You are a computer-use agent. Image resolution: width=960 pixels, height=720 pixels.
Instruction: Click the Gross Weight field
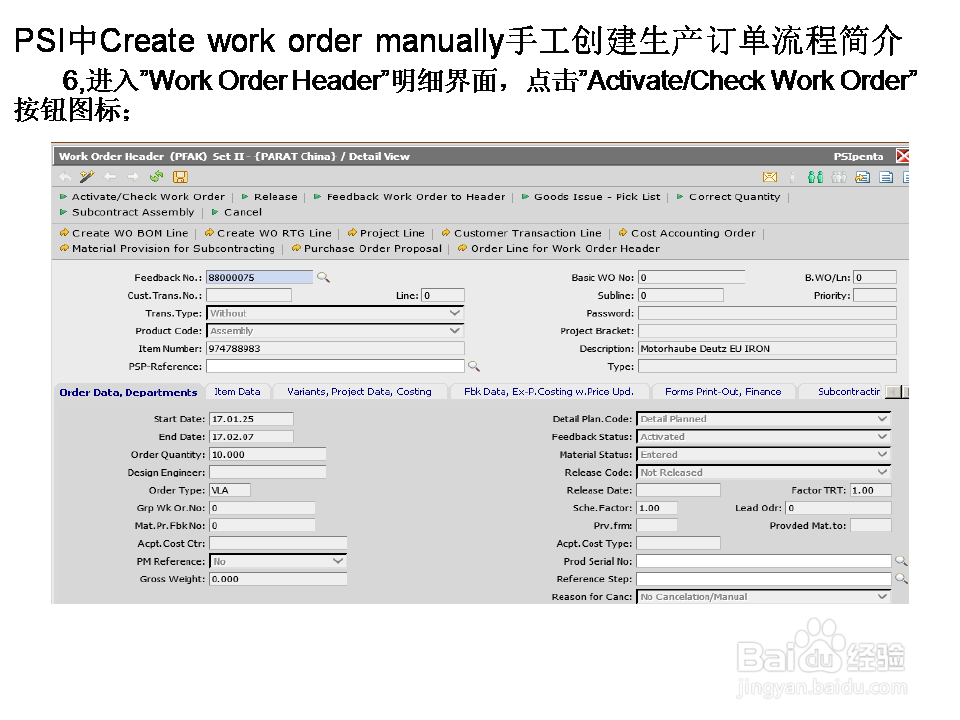click(x=278, y=579)
